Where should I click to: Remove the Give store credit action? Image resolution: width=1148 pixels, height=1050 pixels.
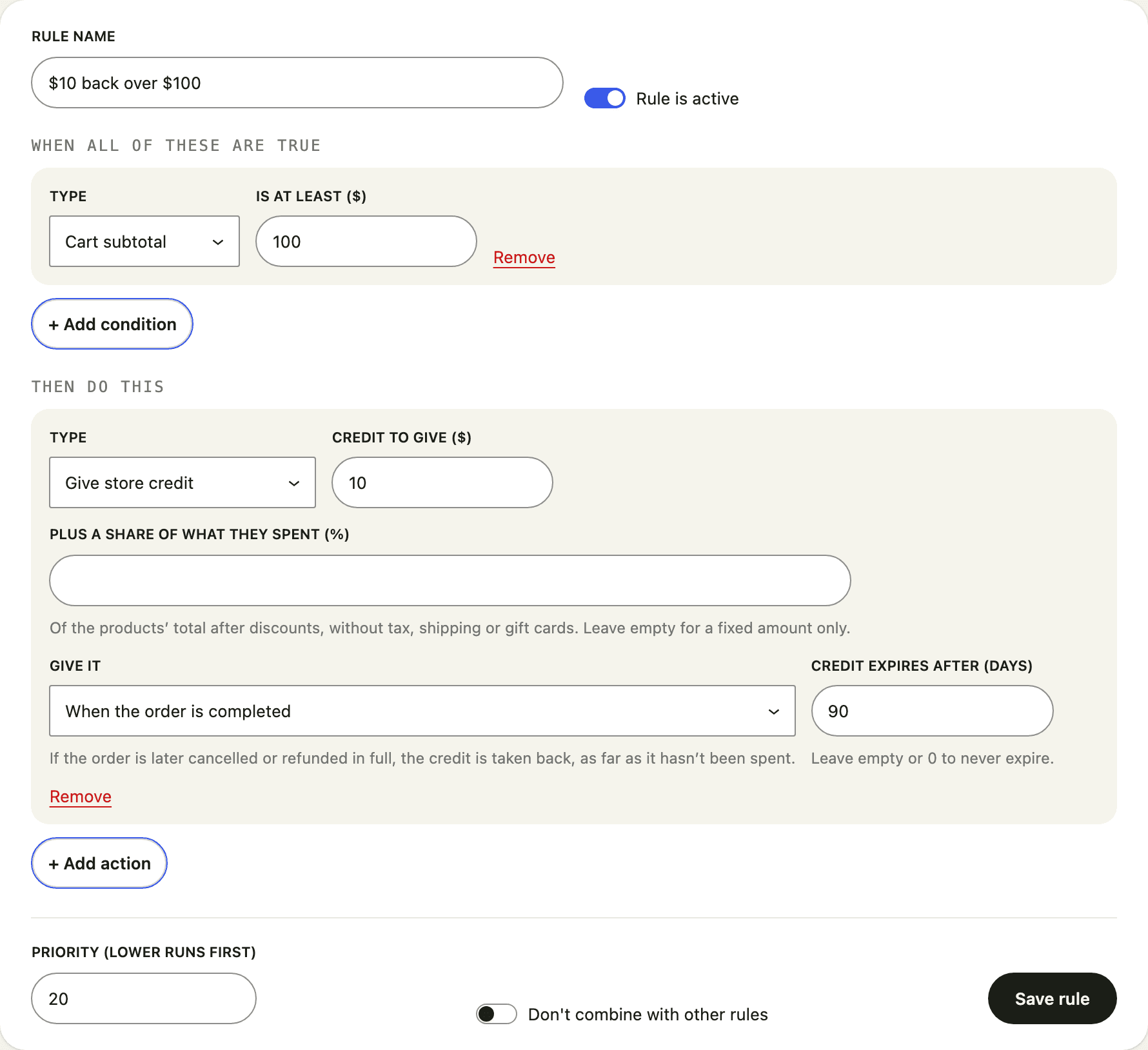coord(81,797)
